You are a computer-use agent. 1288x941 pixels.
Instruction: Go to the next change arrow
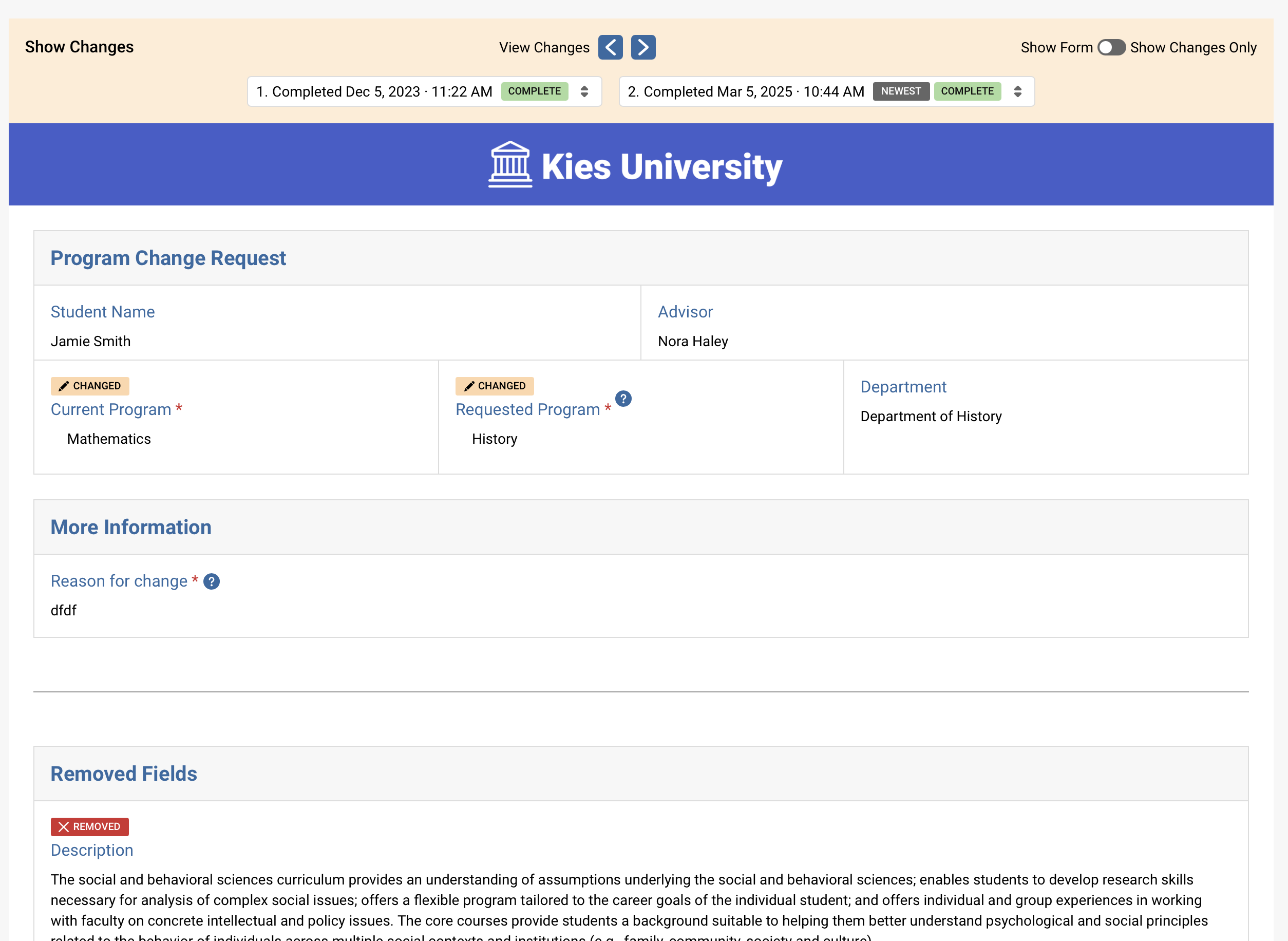coord(643,47)
